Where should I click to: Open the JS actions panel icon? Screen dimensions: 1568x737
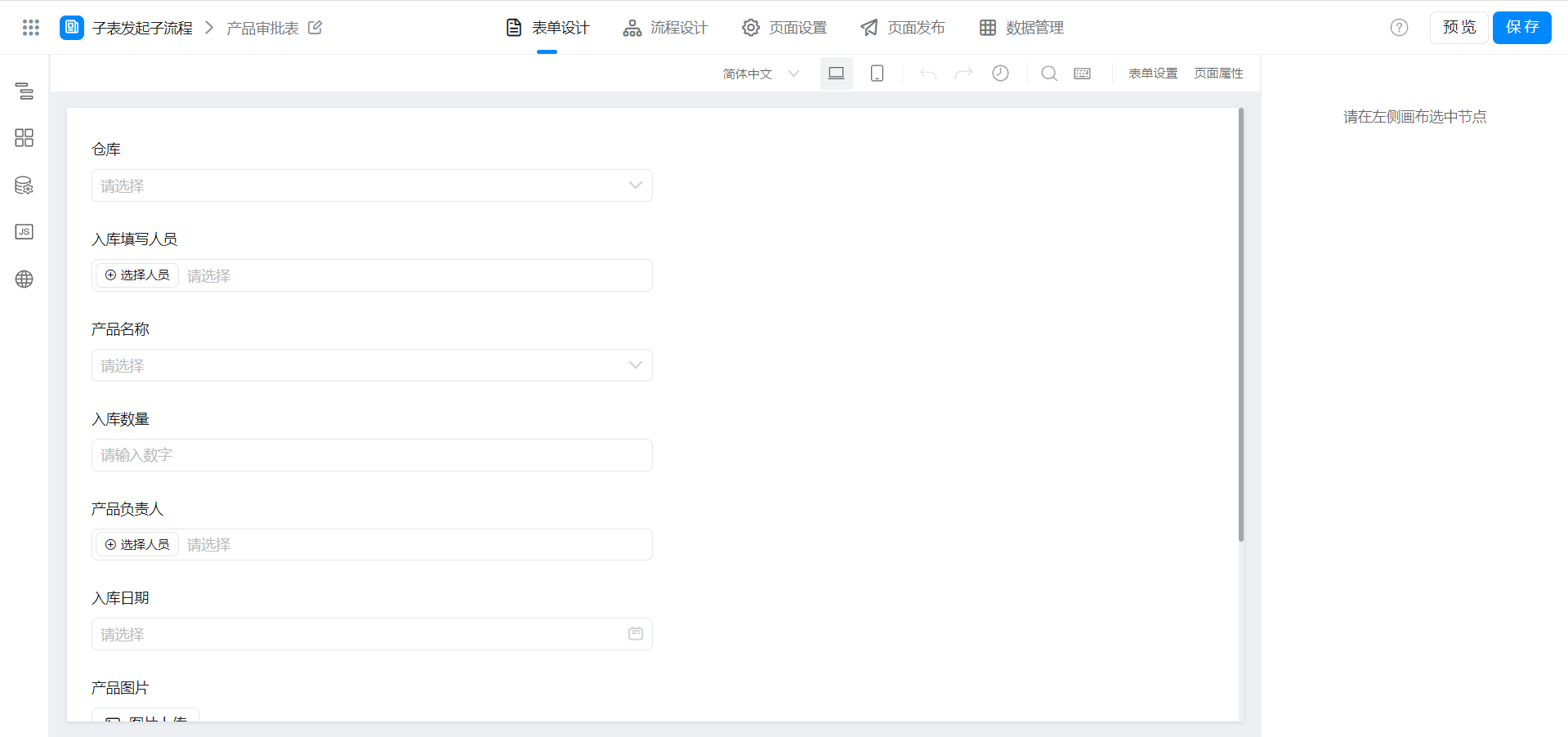pyautogui.click(x=25, y=232)
